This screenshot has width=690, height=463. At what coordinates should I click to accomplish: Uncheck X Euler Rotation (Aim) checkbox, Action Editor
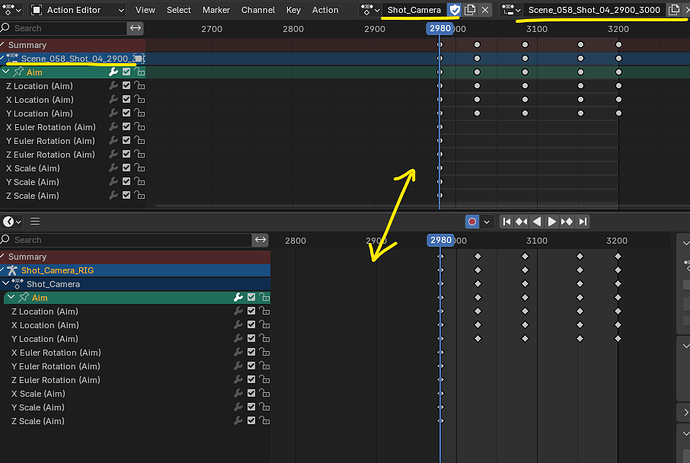(x=127, y=127)
